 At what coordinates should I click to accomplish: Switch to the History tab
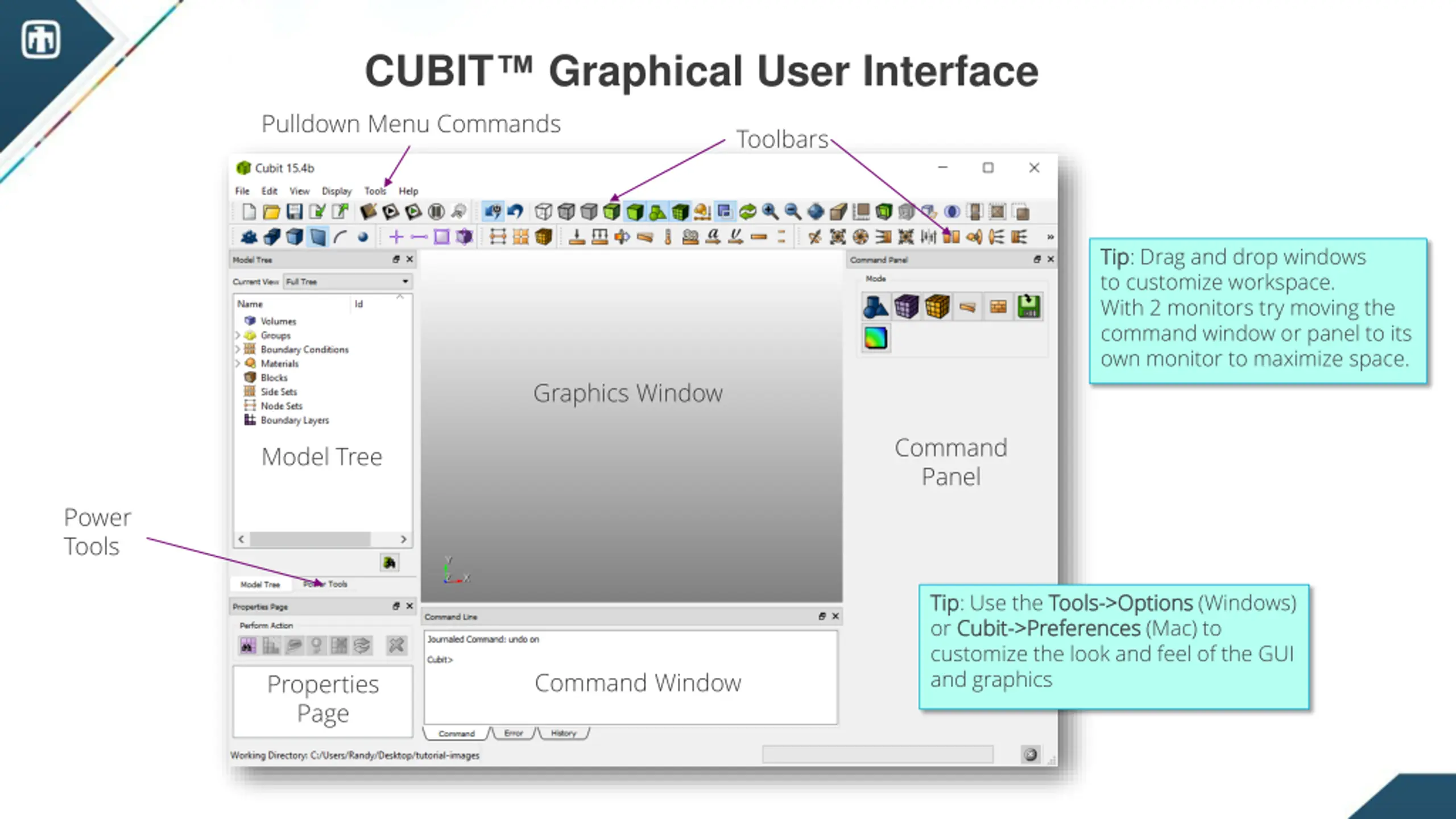point(563,733)
